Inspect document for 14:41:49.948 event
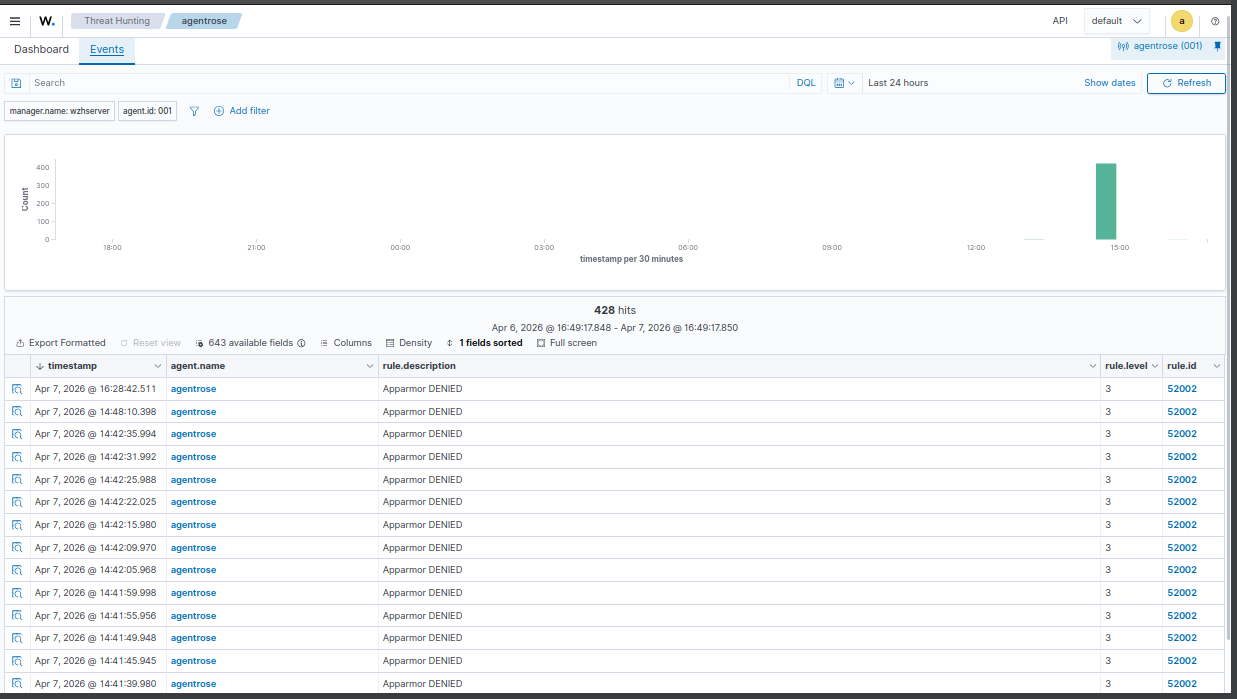This screenshot has height=699, width=1237. tap(17, 638)
